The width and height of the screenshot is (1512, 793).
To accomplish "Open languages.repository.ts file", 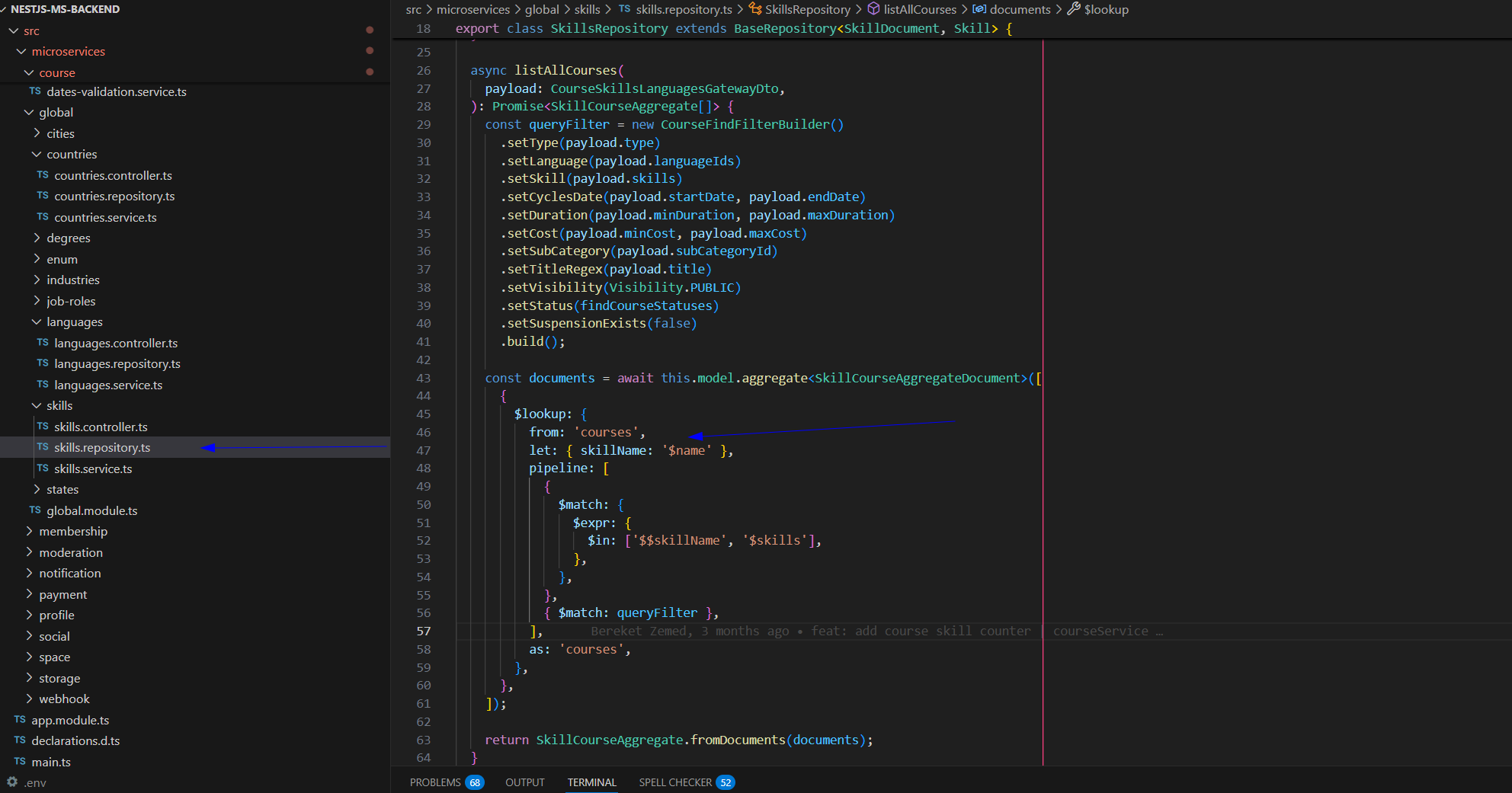I will [117, 363].
